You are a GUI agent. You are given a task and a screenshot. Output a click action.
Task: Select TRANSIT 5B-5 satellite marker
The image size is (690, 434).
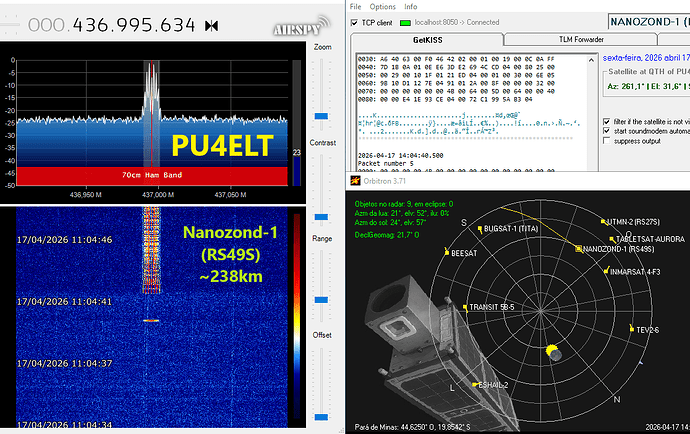[x=465, y=307]
